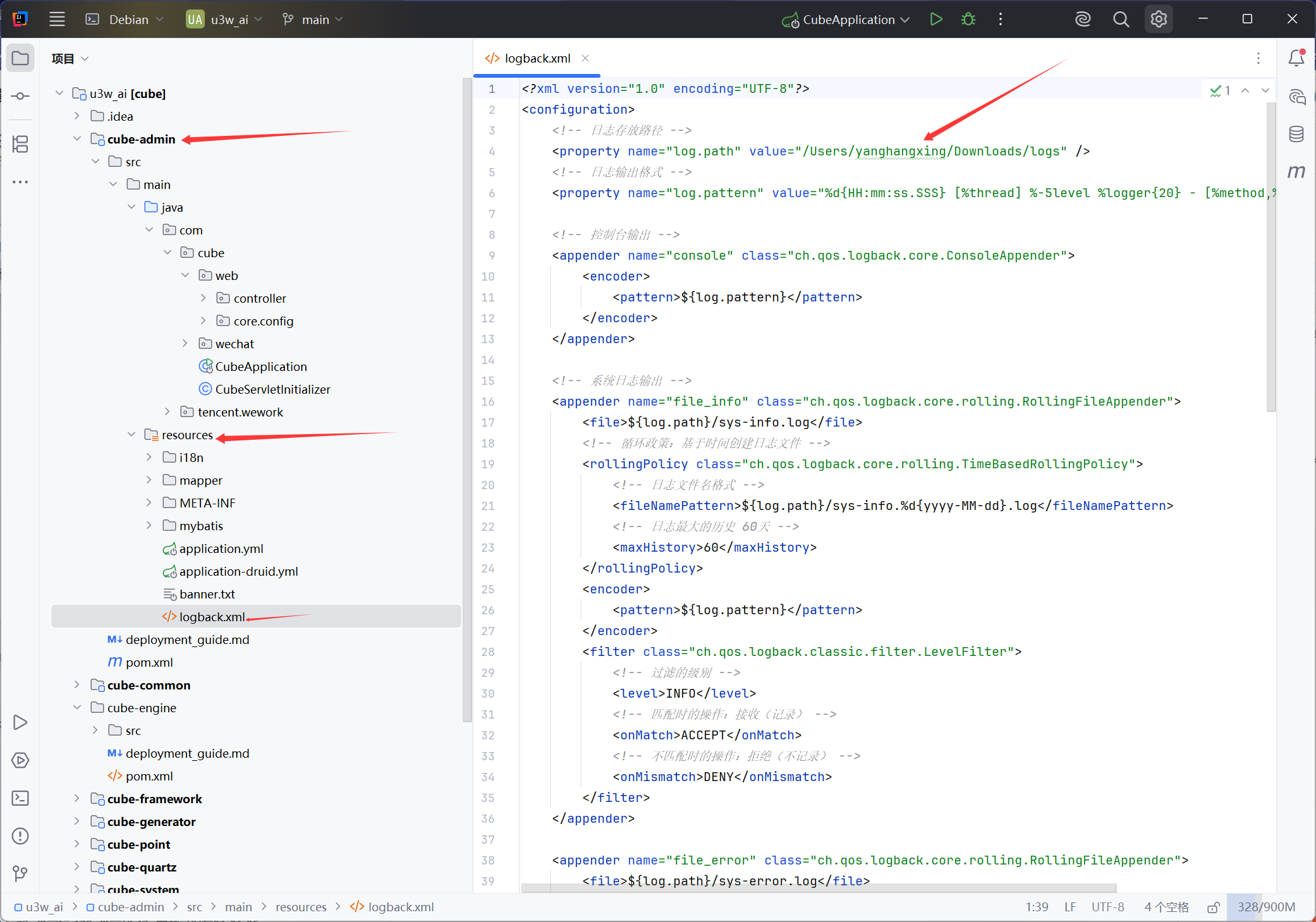Open the main hamburger menu
The image size is (1316, 922).
[x=57, y=20]
